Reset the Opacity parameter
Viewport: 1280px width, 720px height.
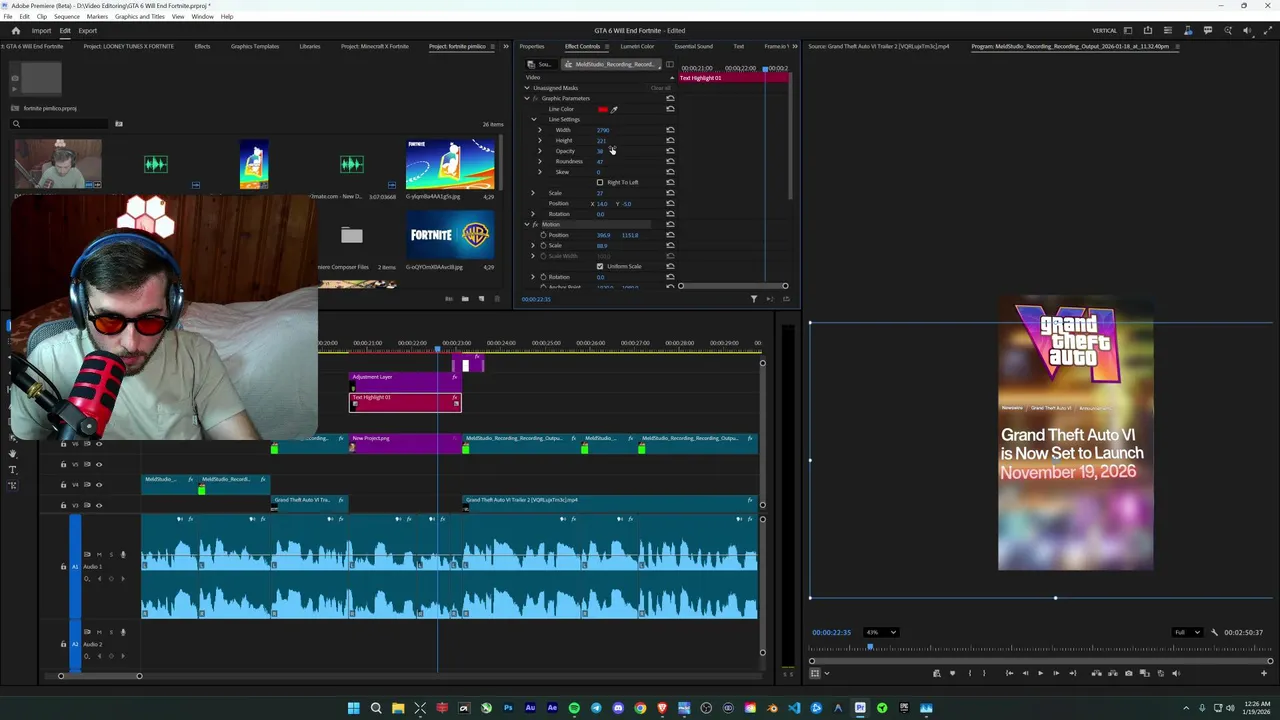tap(670, 151)
